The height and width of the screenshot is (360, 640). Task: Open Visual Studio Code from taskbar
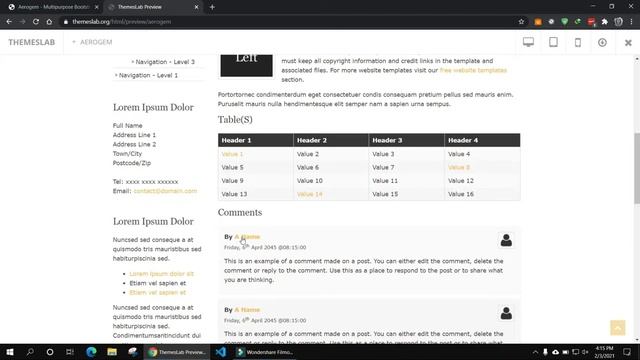point(221,352)
